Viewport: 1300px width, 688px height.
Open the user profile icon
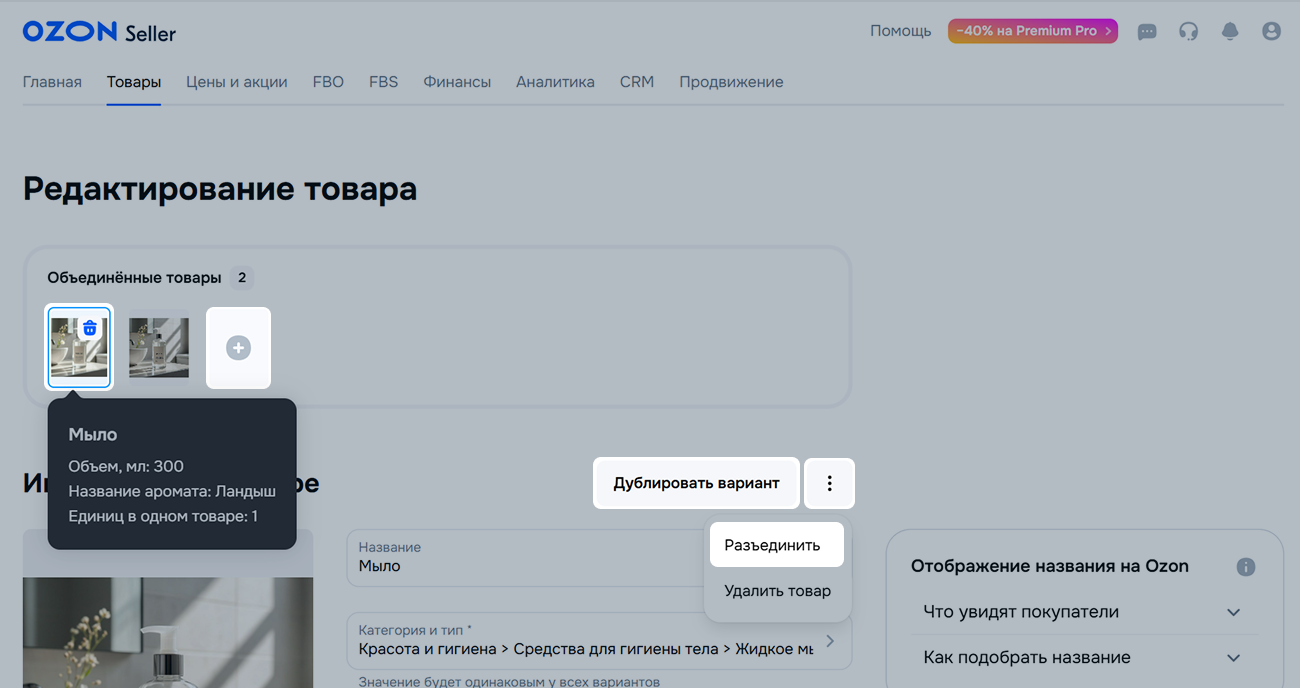click(x=1271, y=32)
